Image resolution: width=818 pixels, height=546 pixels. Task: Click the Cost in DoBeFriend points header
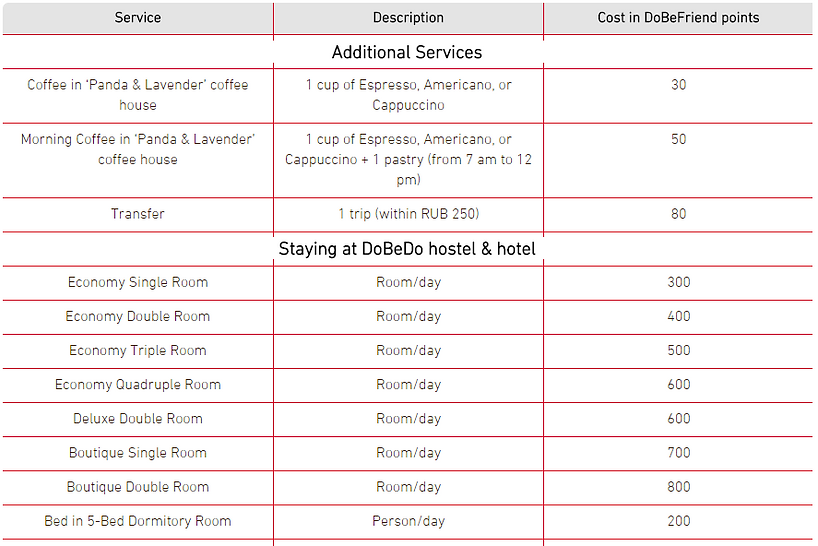click(678, 18)
